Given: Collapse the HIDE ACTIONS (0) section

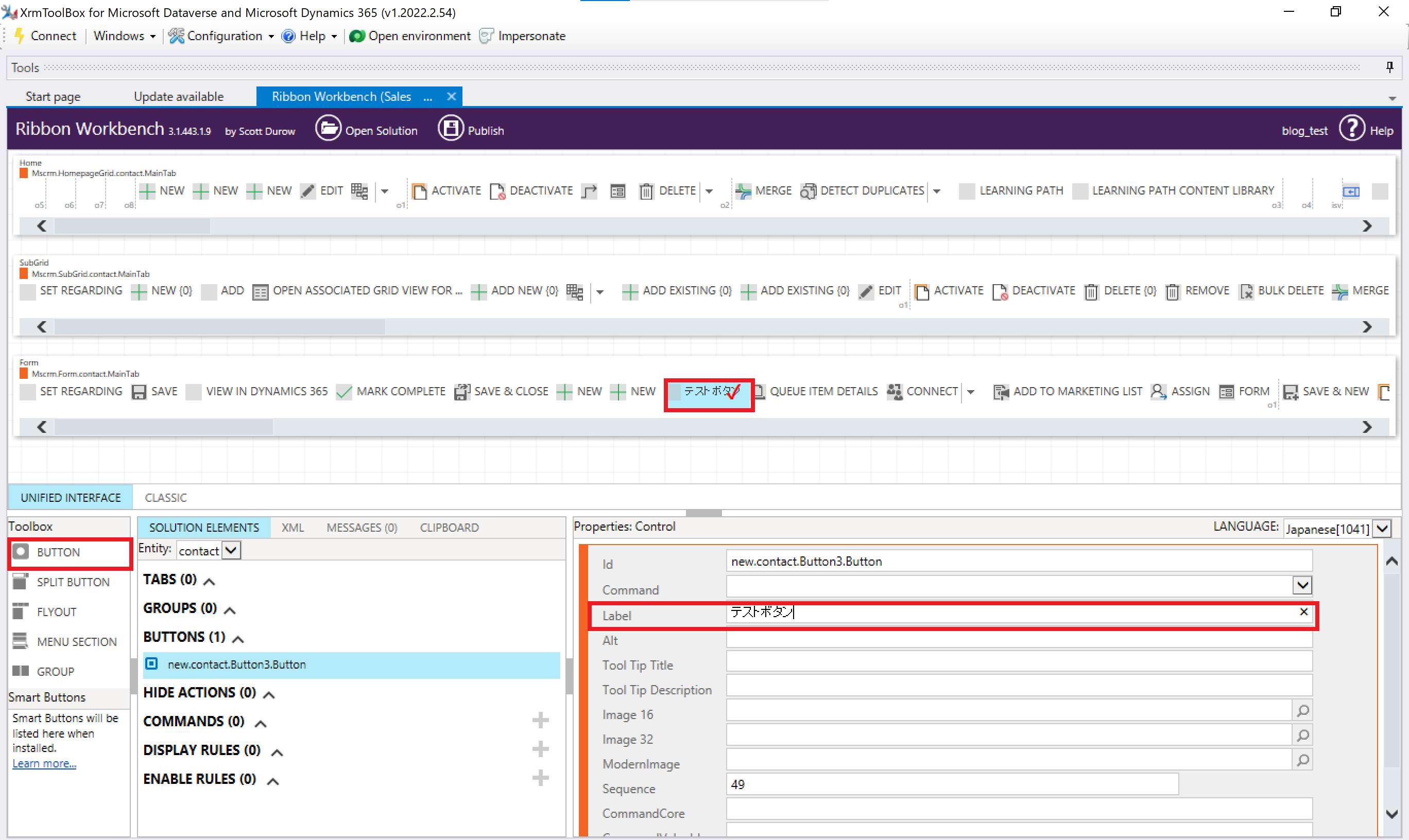Looking at the screenshot, I should (269, 695).
